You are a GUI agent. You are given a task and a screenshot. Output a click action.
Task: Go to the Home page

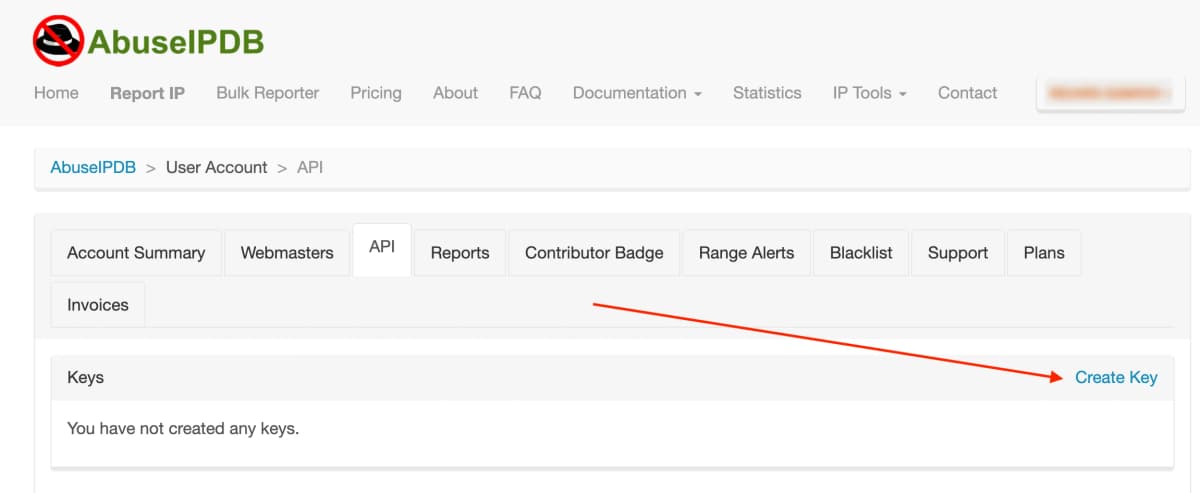tap(56, 93)
